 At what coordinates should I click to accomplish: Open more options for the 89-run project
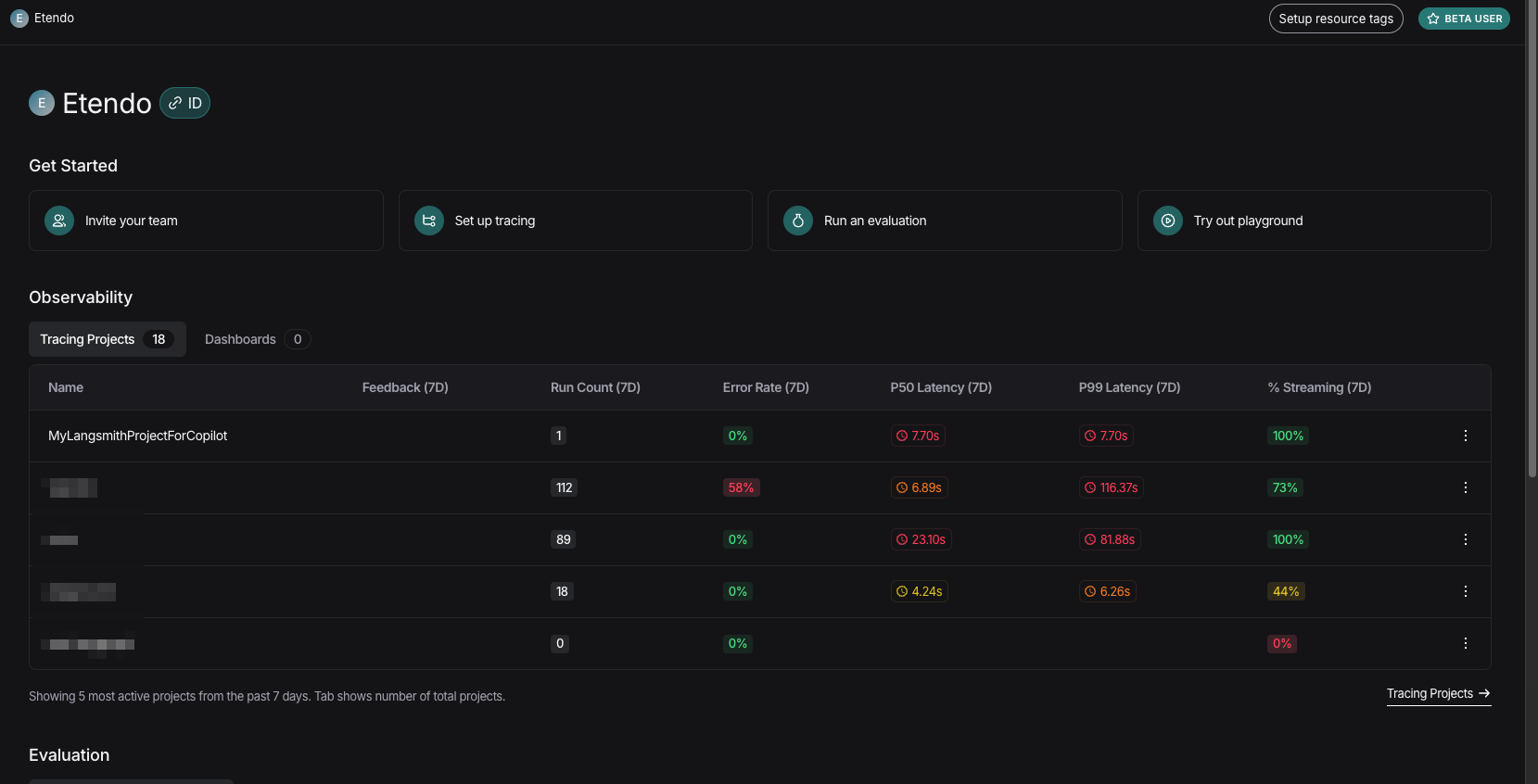click(x=1466, y=539)
